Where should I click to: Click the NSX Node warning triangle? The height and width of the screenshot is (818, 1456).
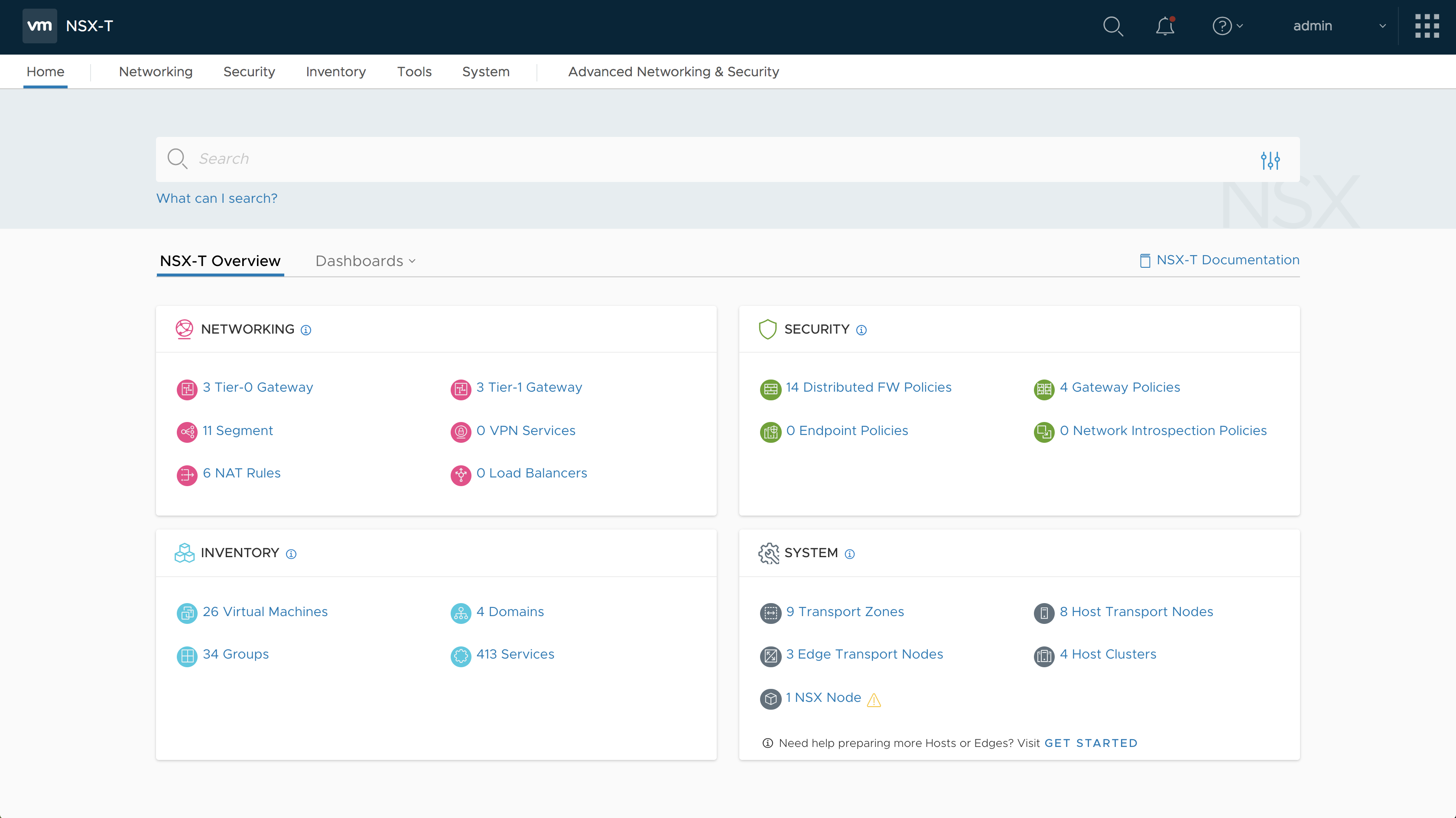[874, 700]
